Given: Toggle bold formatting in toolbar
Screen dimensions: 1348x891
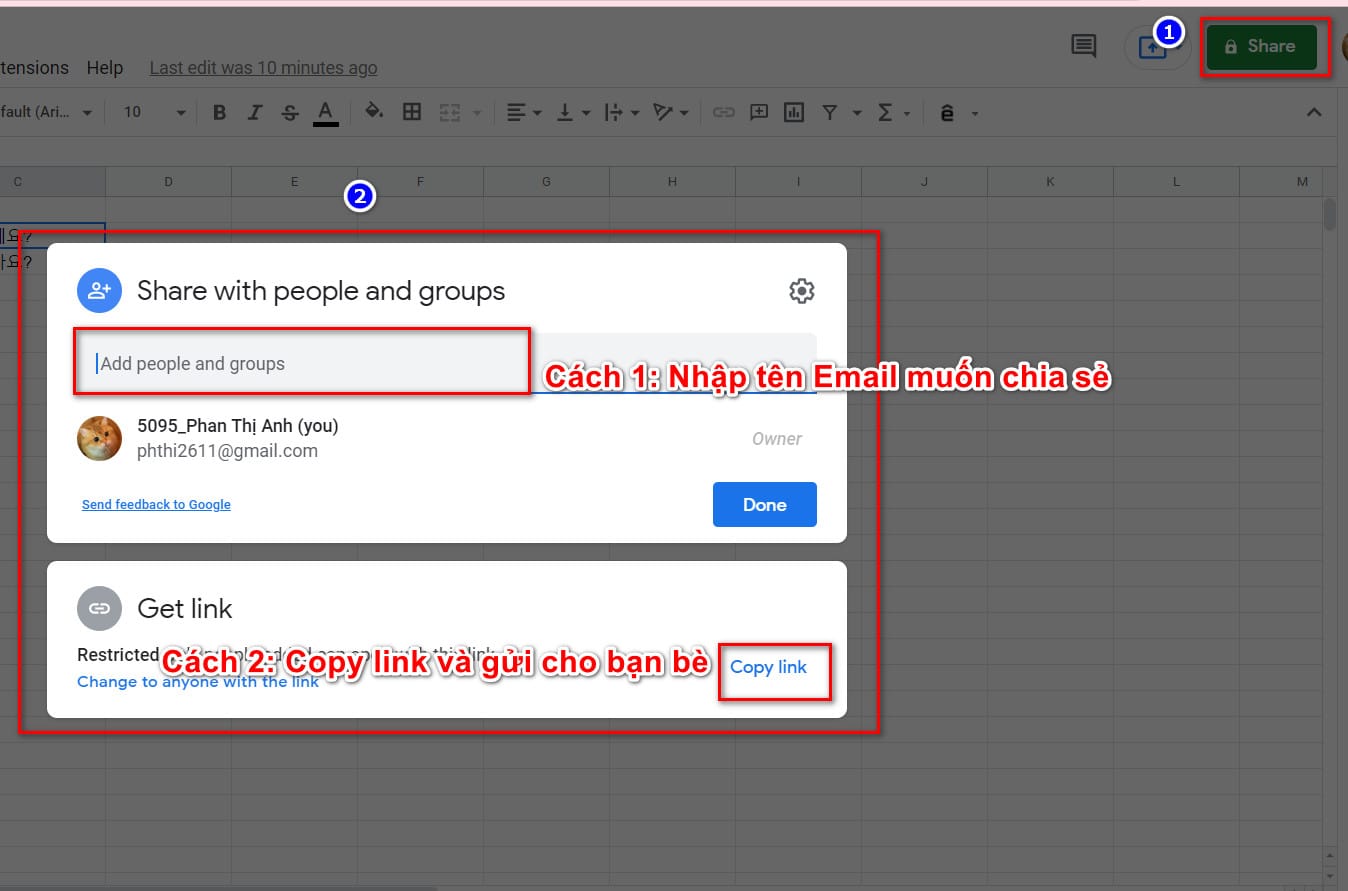Looking at the screenshot, I should 220,112.
